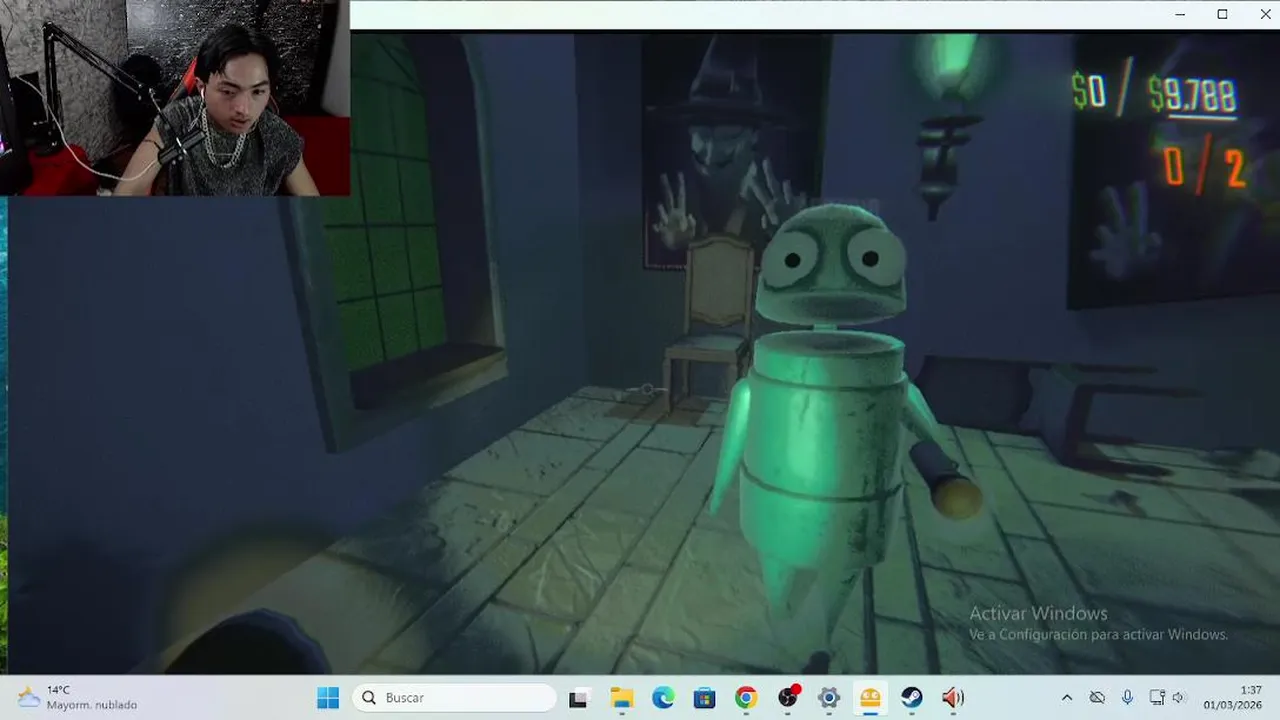Maximize the game window
Viewport: 1280px width, 720px height.
[x=1222, y=14]
